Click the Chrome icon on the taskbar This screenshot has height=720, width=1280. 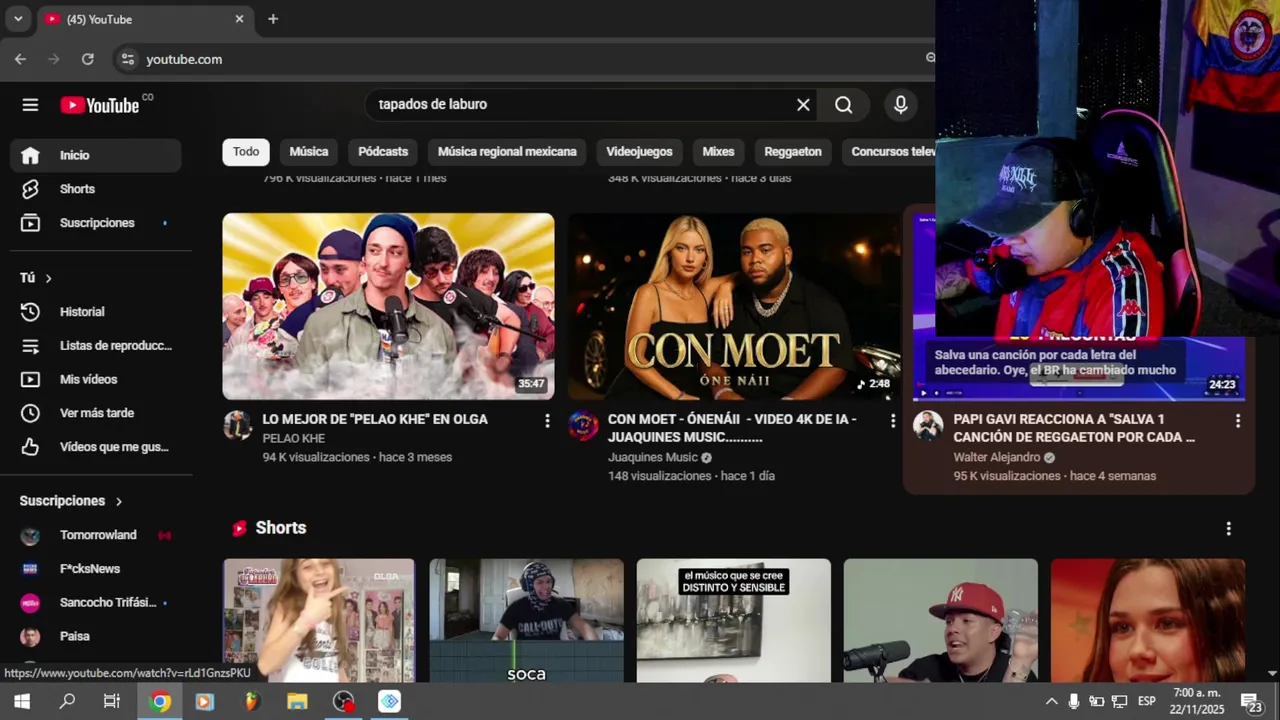tap(160, 701)
